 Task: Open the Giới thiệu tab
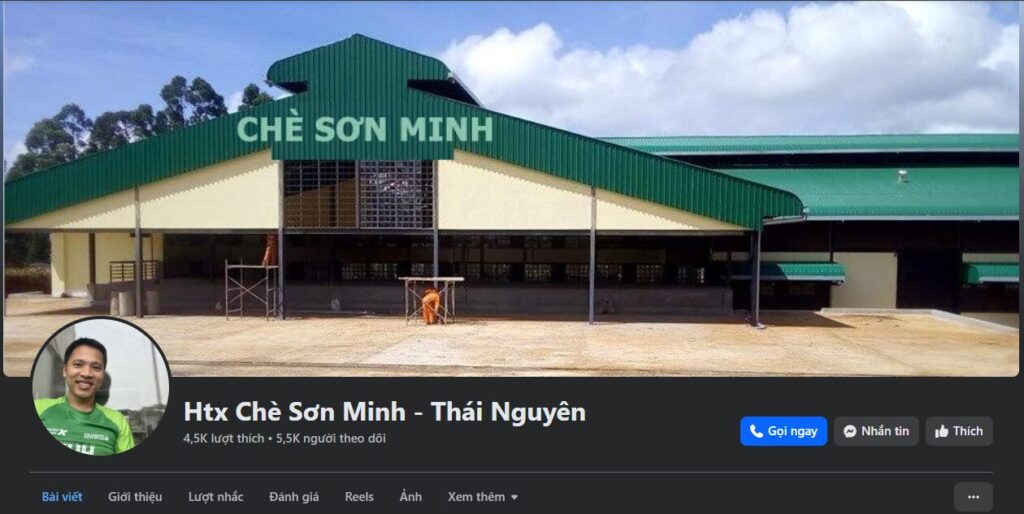pyautogui.click(x=135, y=497)
